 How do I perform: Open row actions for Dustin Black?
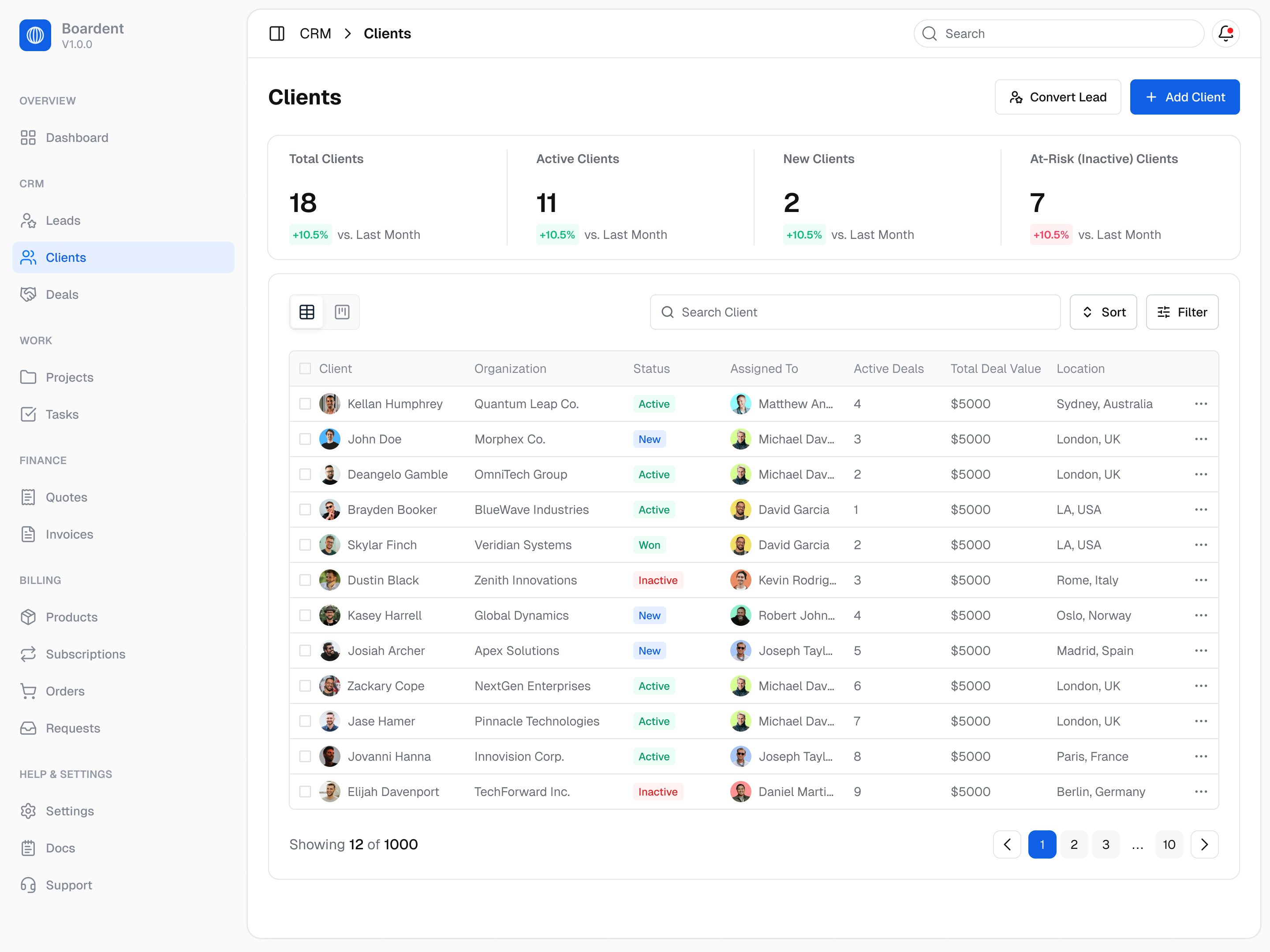click(1201, 580)
